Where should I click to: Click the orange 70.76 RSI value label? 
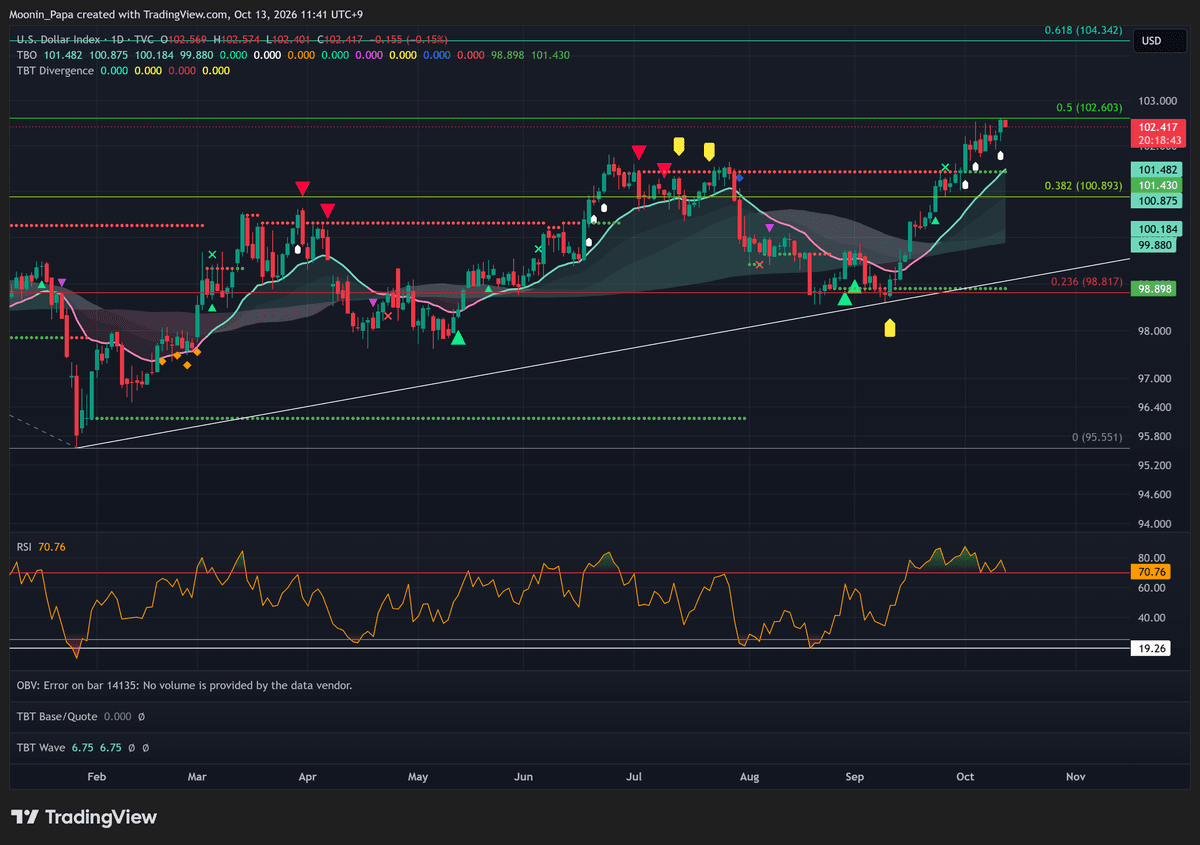1153,572
